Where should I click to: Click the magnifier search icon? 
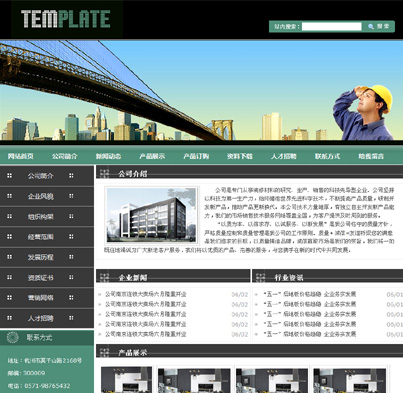click(x=371, y=26)
